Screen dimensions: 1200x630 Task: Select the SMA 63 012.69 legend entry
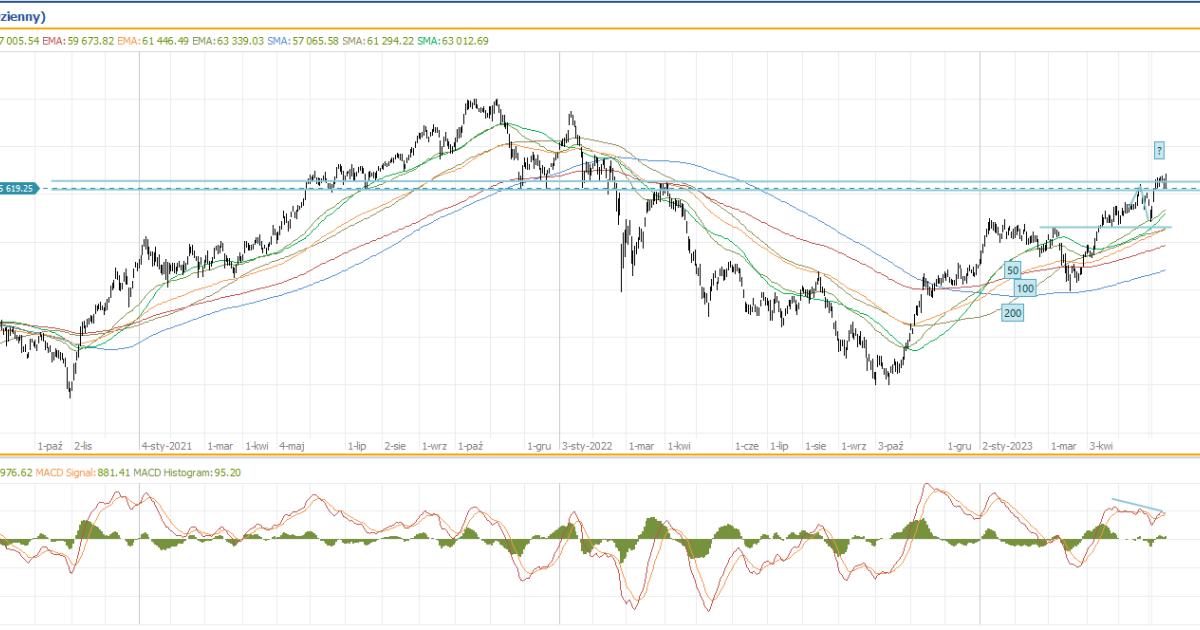(453, 41)
